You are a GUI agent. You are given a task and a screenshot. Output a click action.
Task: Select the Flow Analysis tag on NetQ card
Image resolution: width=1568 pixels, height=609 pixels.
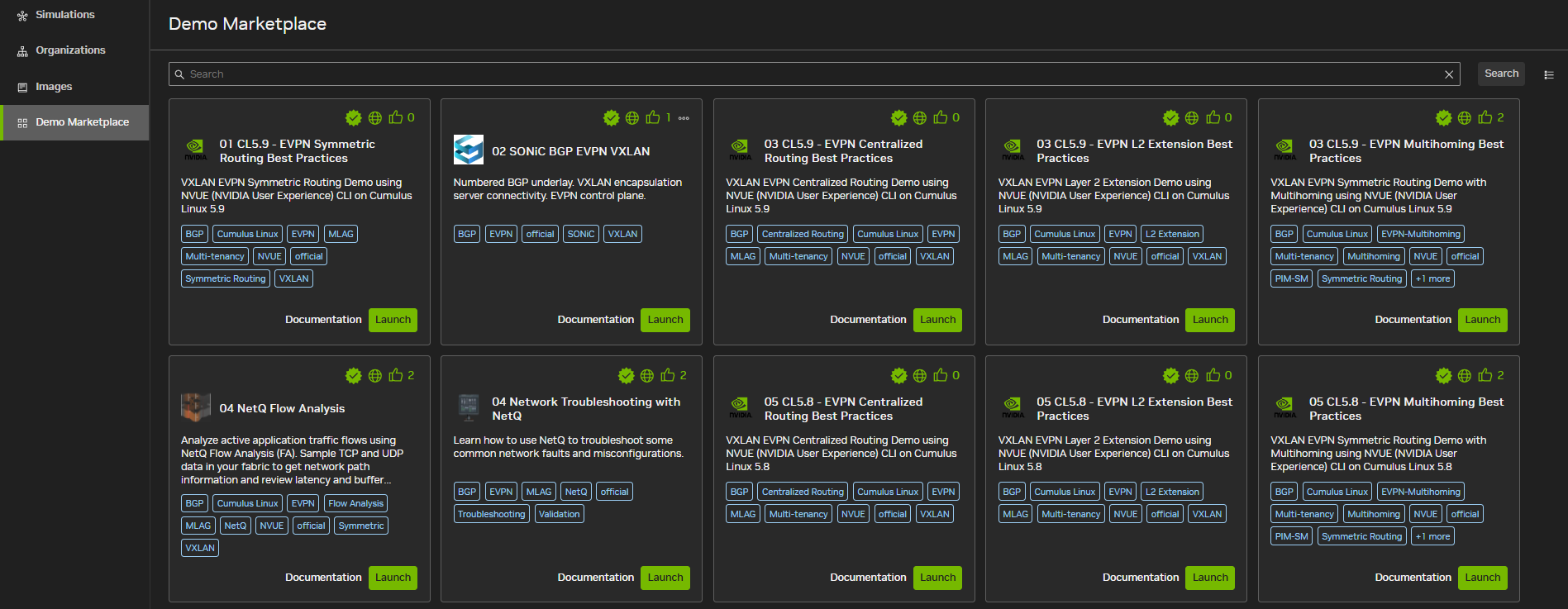[355, 503]
